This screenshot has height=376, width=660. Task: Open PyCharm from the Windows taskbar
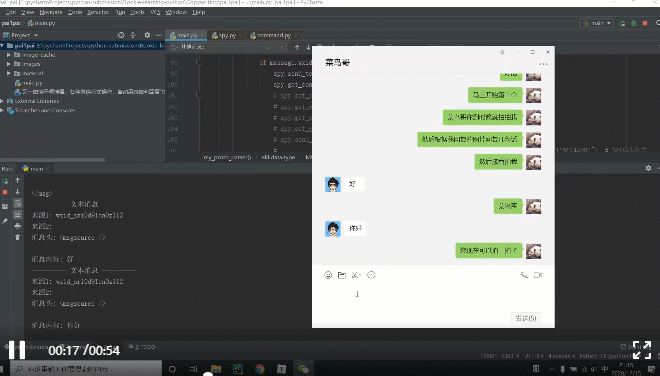pos(238,369)
